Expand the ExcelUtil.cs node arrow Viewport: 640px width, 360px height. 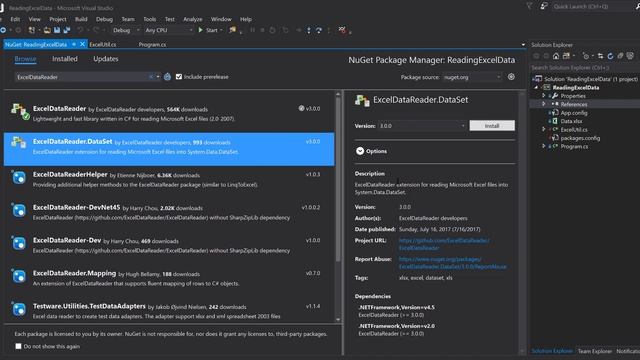(544, 129)
